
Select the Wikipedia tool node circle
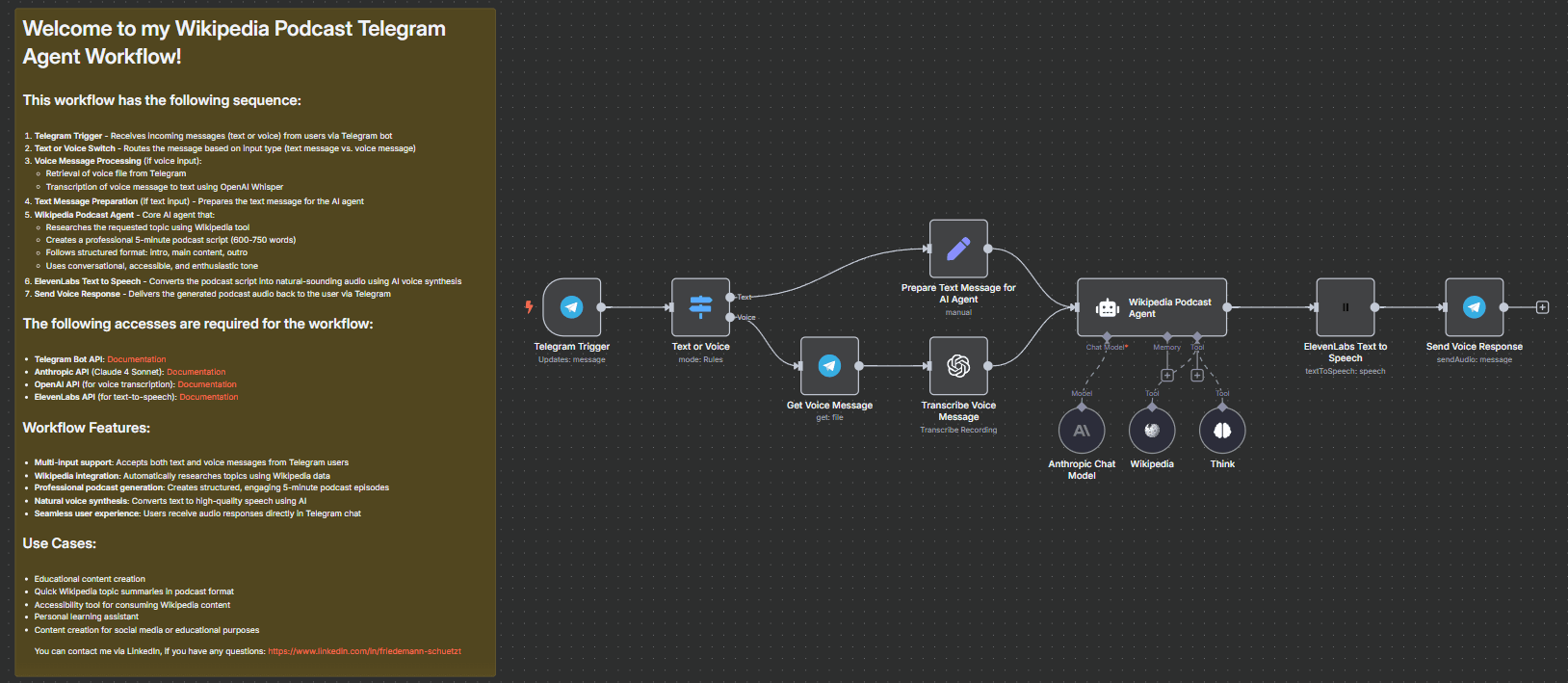1152,431
